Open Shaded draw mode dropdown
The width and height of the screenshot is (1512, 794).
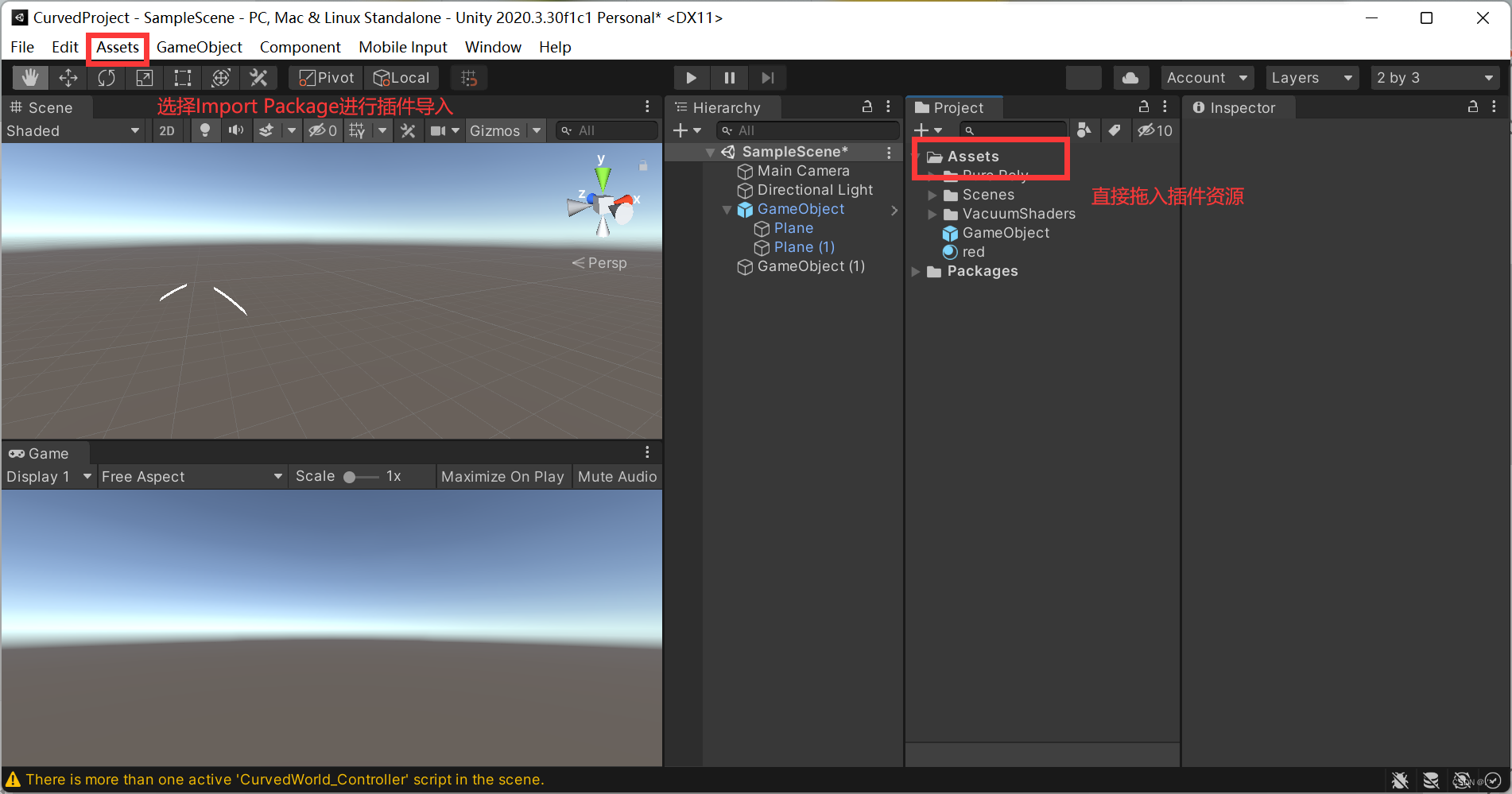point(73,131)
